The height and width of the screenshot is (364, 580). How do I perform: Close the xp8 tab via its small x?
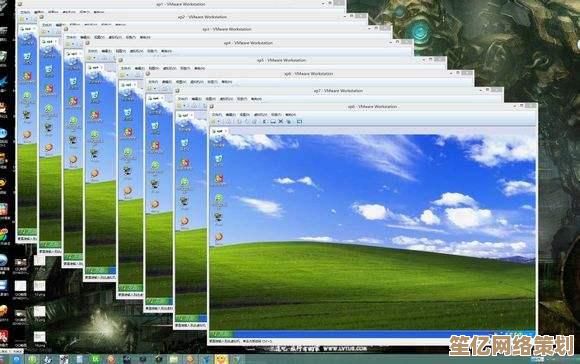[226, 131]
